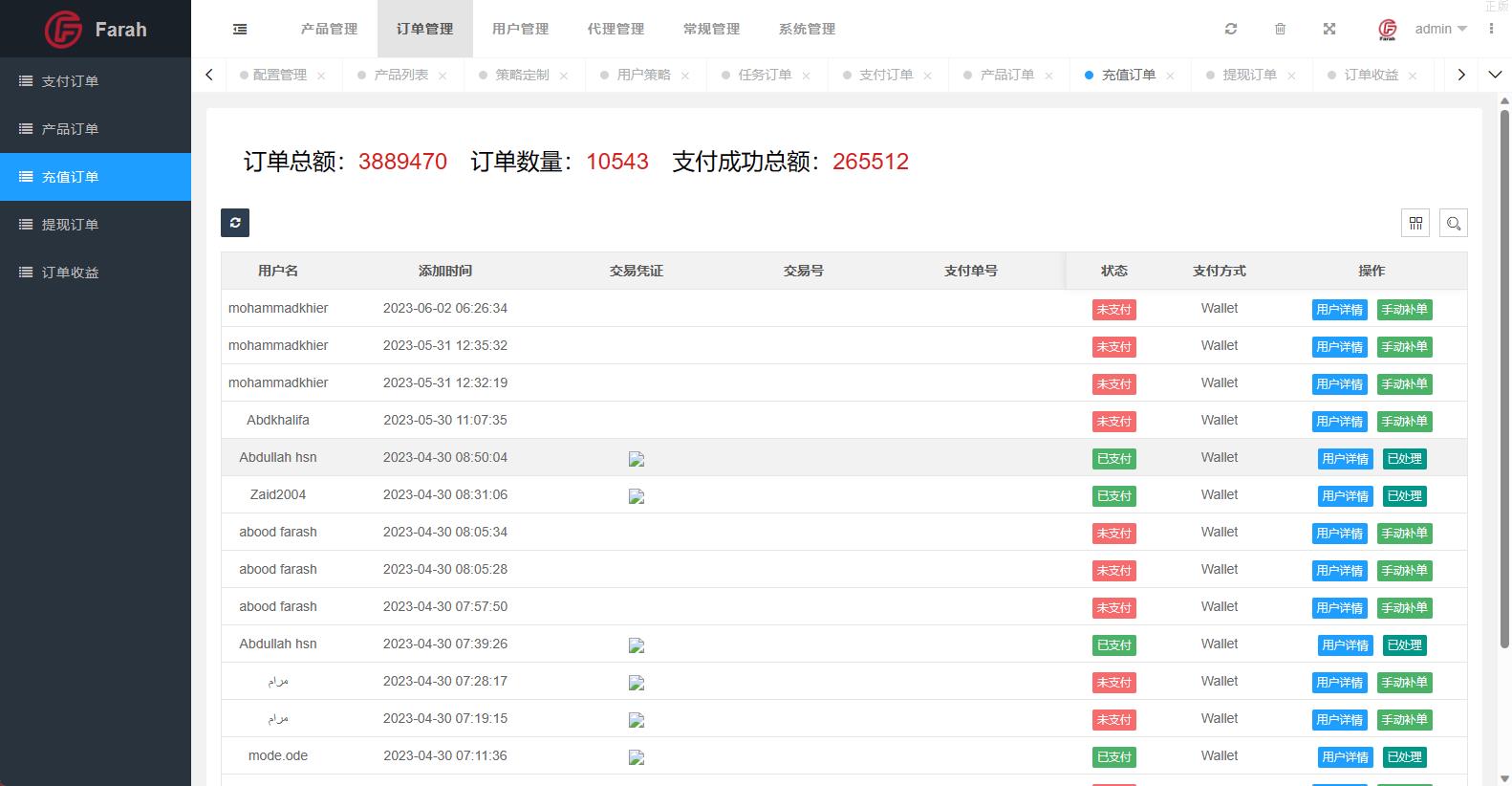Click the dark table refresh button
1512x786 pixels.
tap(235, 223)
